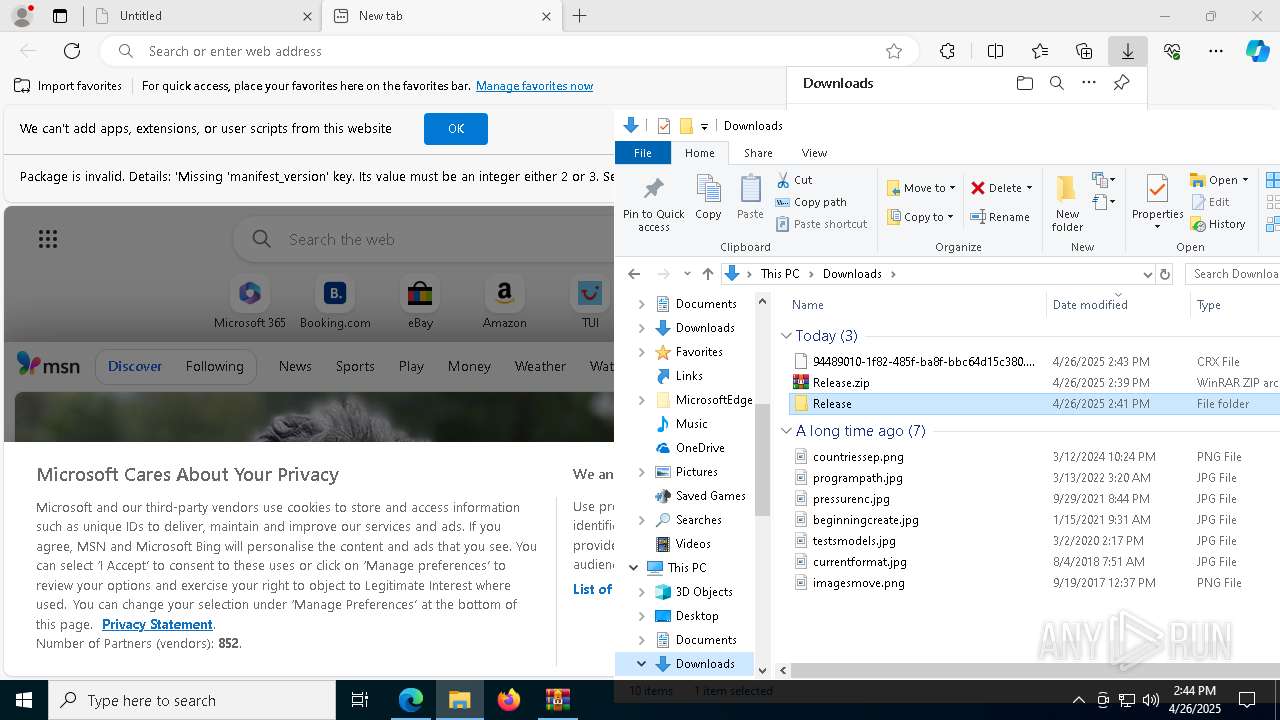Click Pin to Quick access in ribbon
The image size is (1280, 720).
click(654, 204)
